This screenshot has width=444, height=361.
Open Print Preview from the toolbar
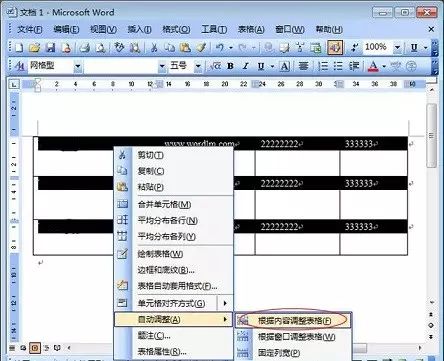[x=100, y=48]
